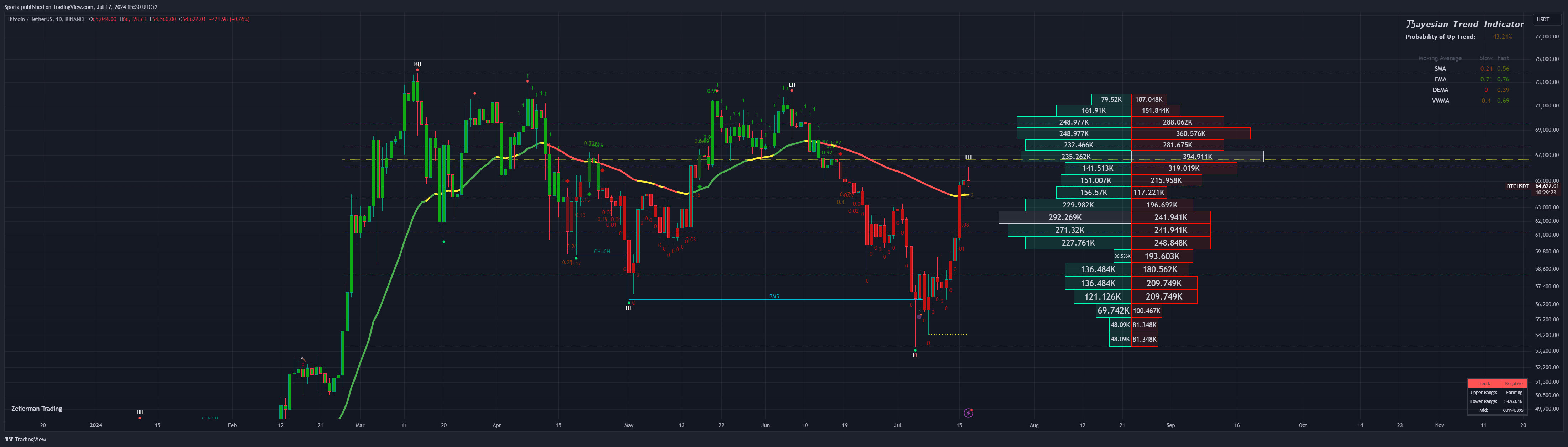This screenshot has height=447, width=1568.
Task: Click the 288.062K sell volume bar
Action: tap(1177, 122)
